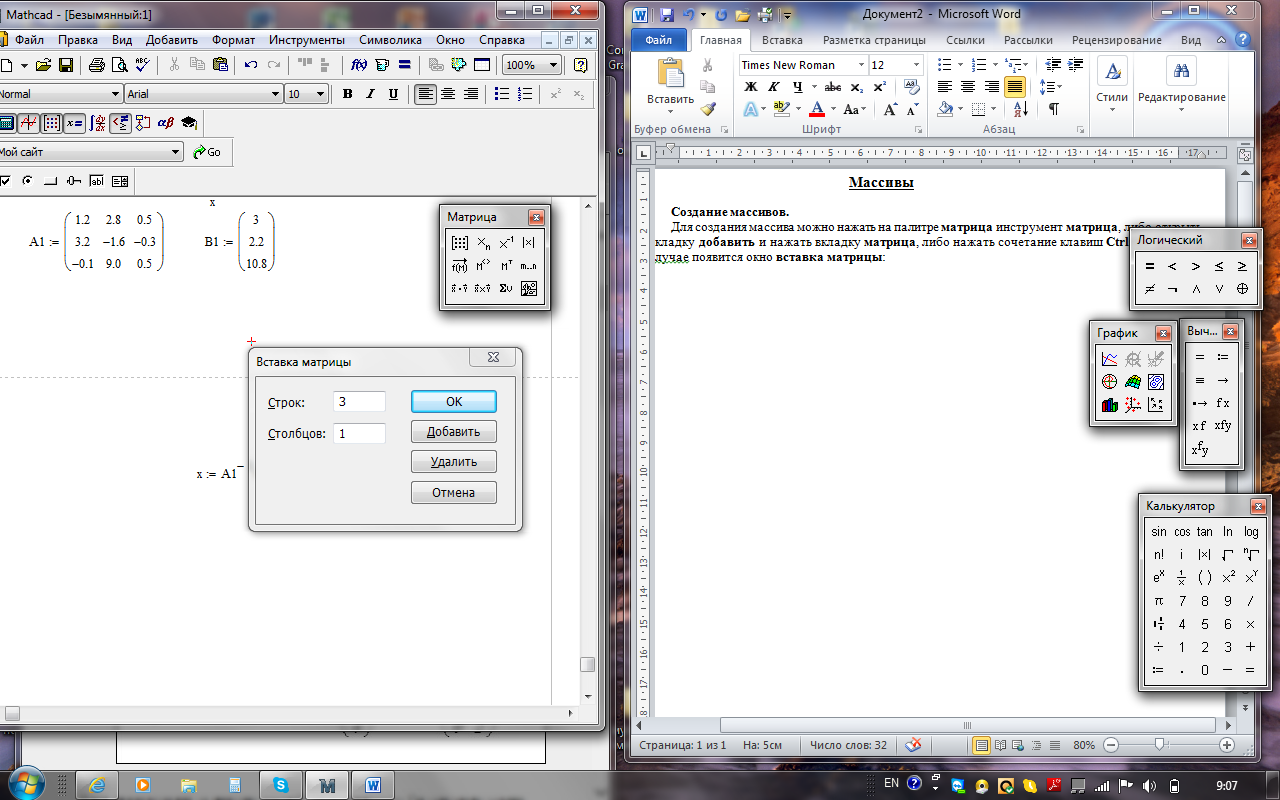Open the Мой сайт dropdown
Screen dimensions: 1280x800
pos(176,152)
